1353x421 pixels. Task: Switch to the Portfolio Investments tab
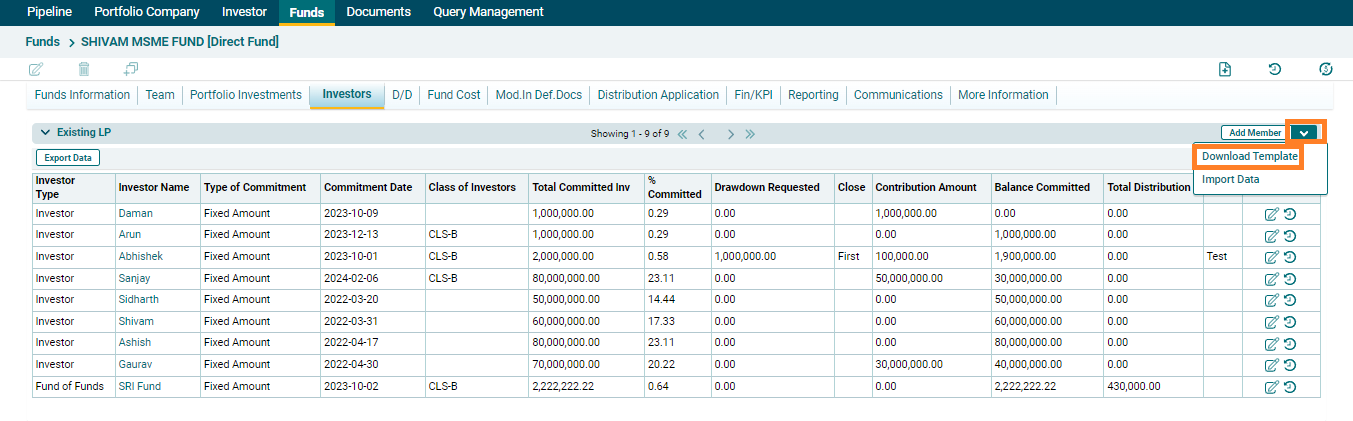(x=246, y=95)
